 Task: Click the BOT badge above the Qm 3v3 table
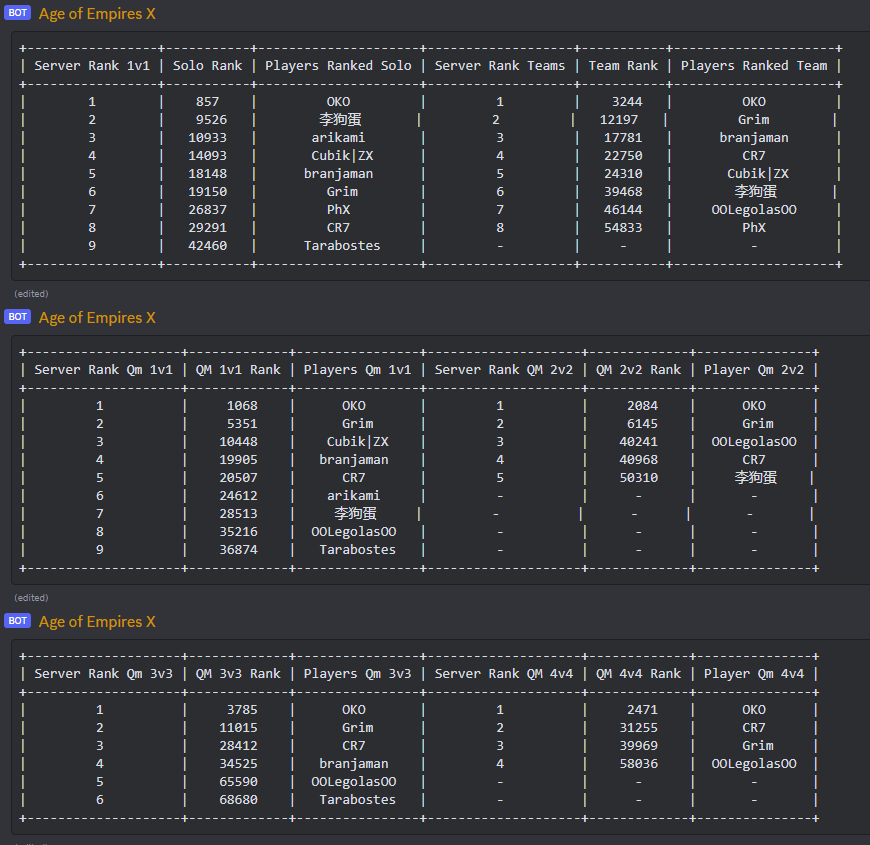17,621
